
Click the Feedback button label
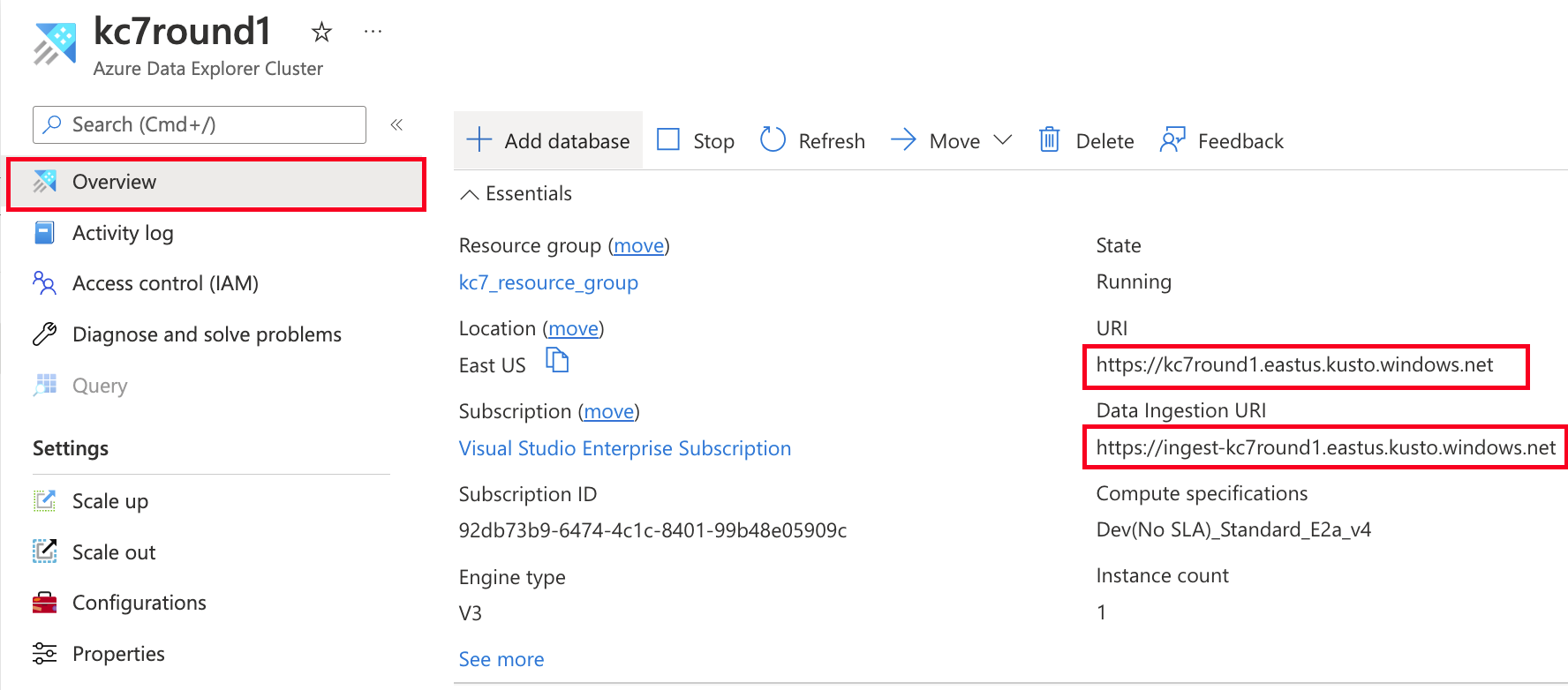(x=1240, y=141)
